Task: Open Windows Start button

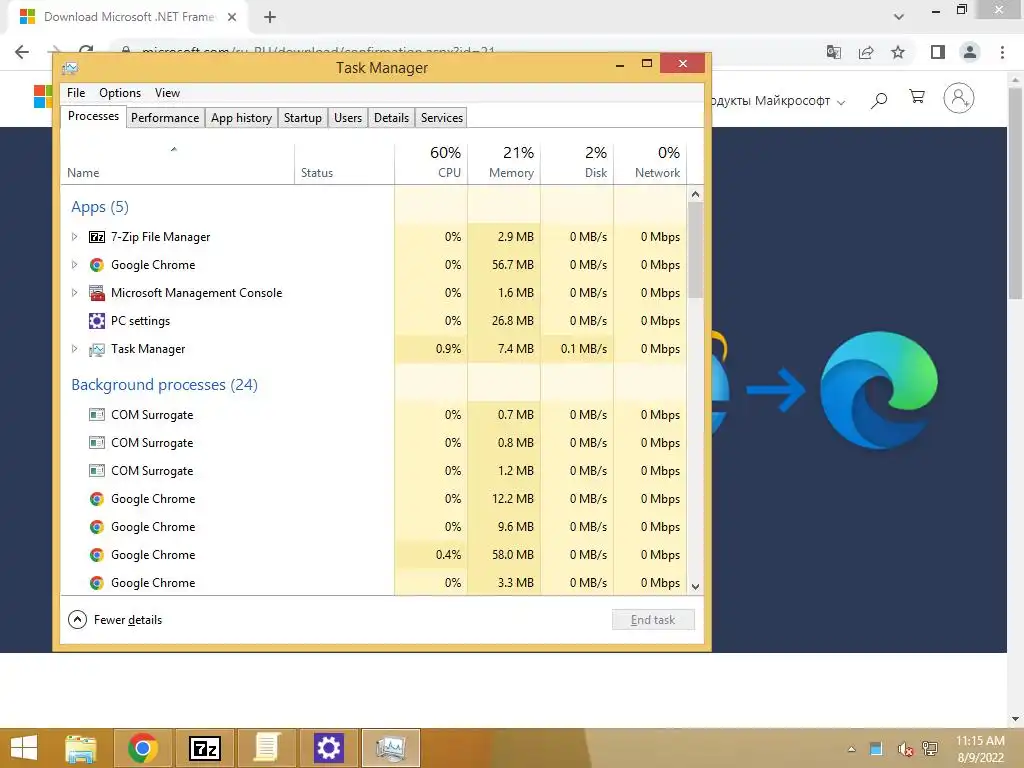Action: (x=24, y=748)
